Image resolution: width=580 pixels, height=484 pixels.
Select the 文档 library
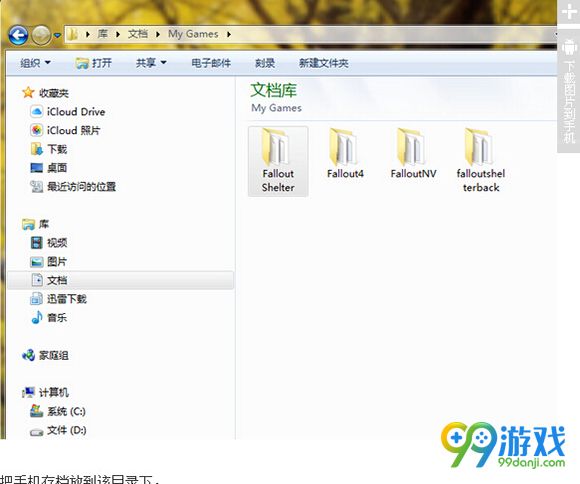[x=121, y=280]
